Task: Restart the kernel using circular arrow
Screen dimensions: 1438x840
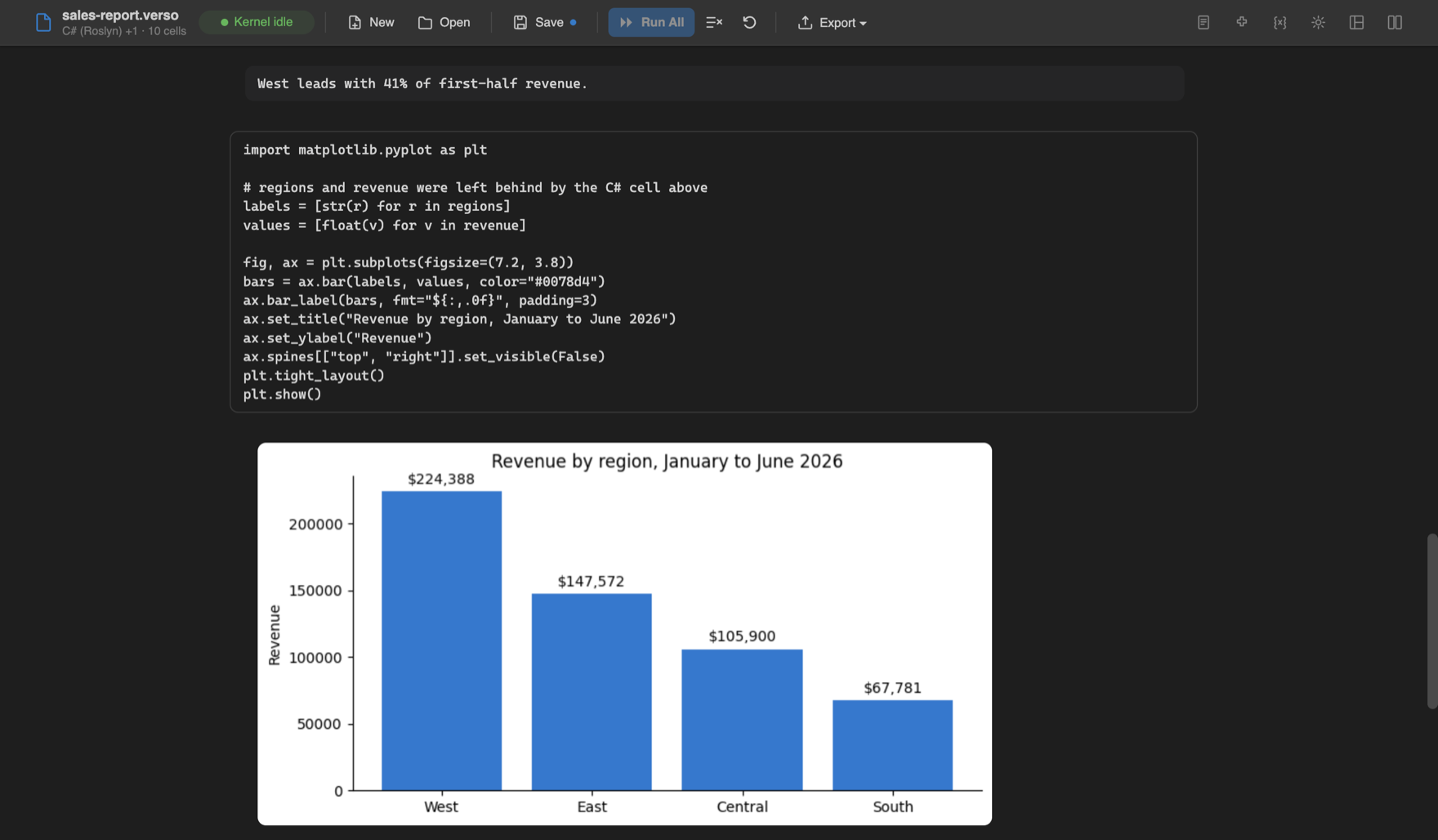Action: click(749, 23)
